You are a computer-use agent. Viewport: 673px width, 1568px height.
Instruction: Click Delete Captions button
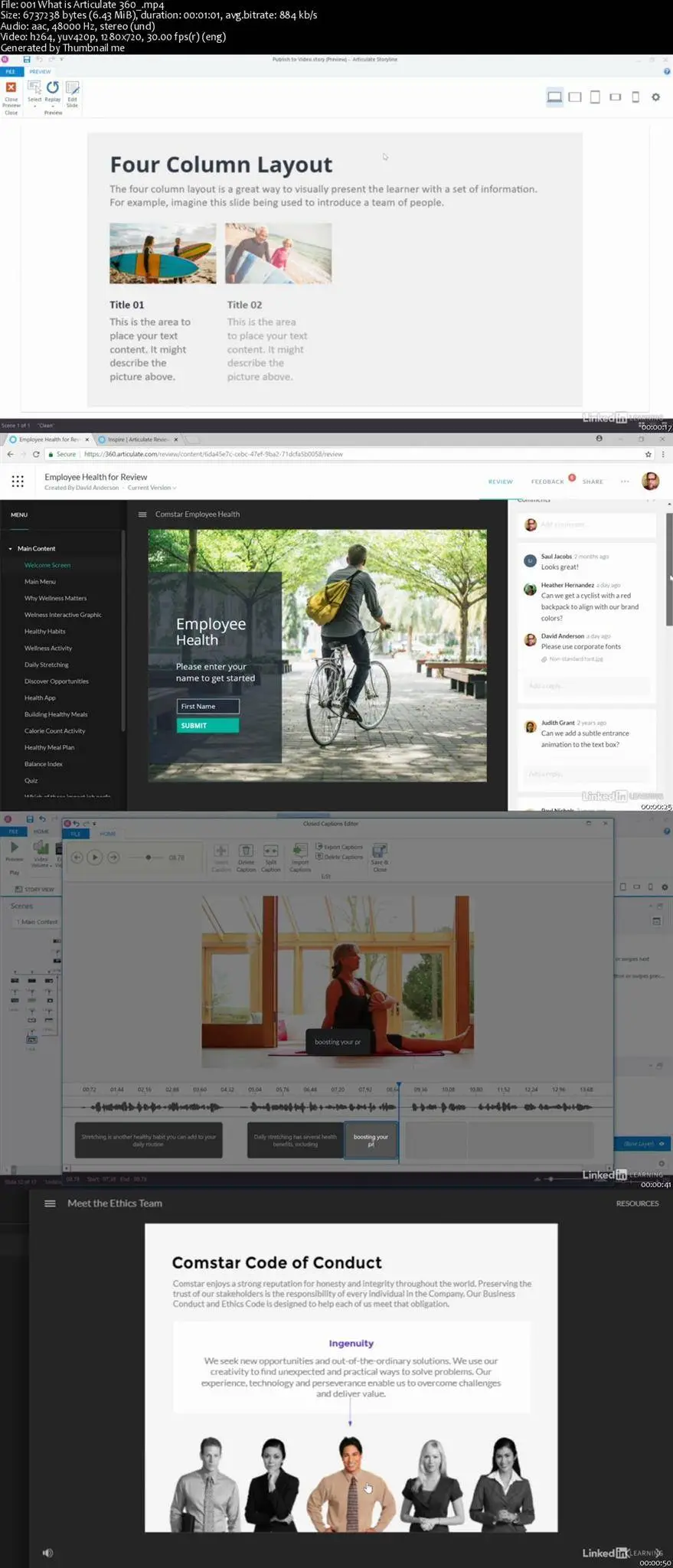[x=339, y=857]
